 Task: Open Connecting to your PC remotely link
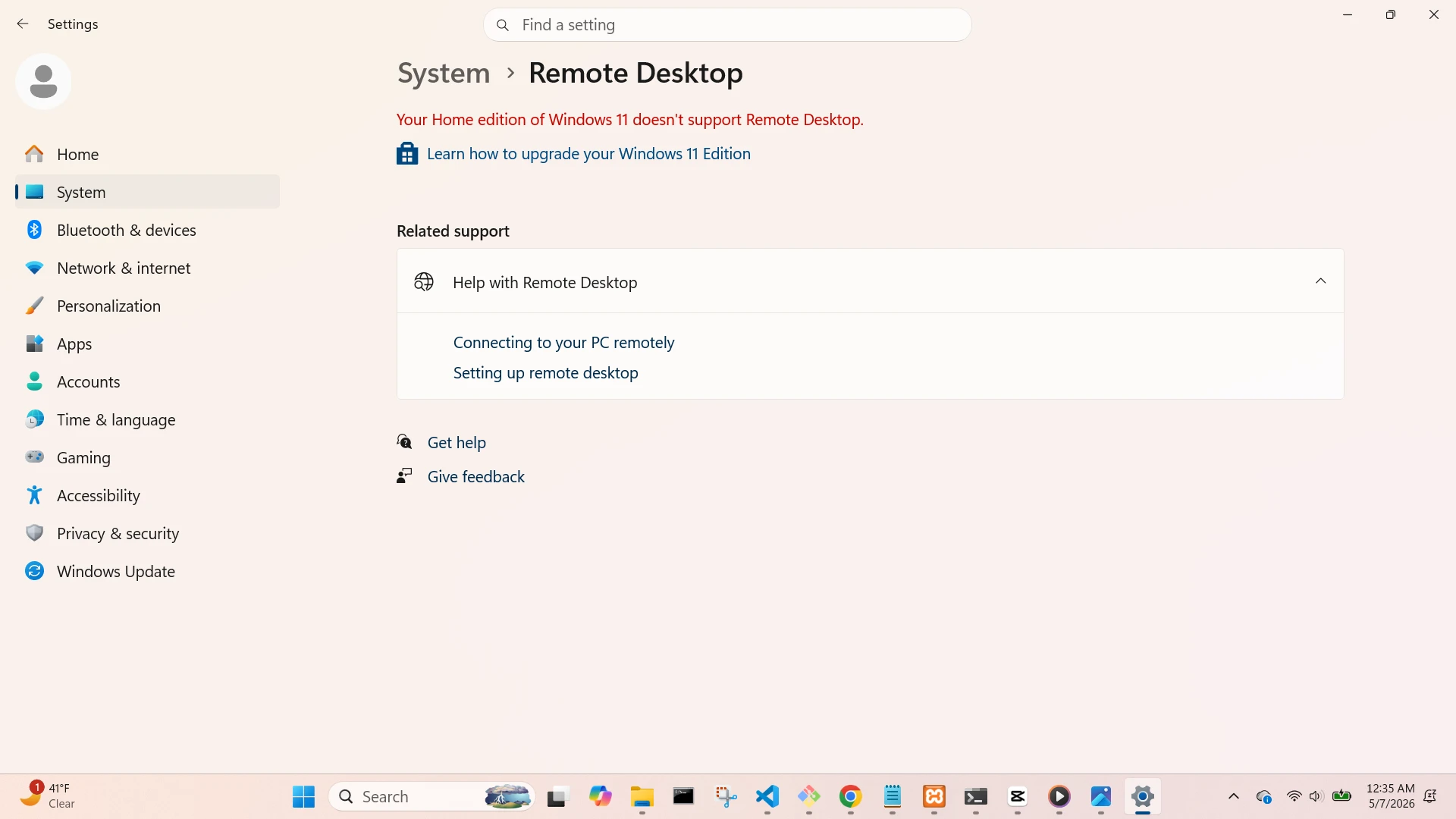tap(563, 343)
